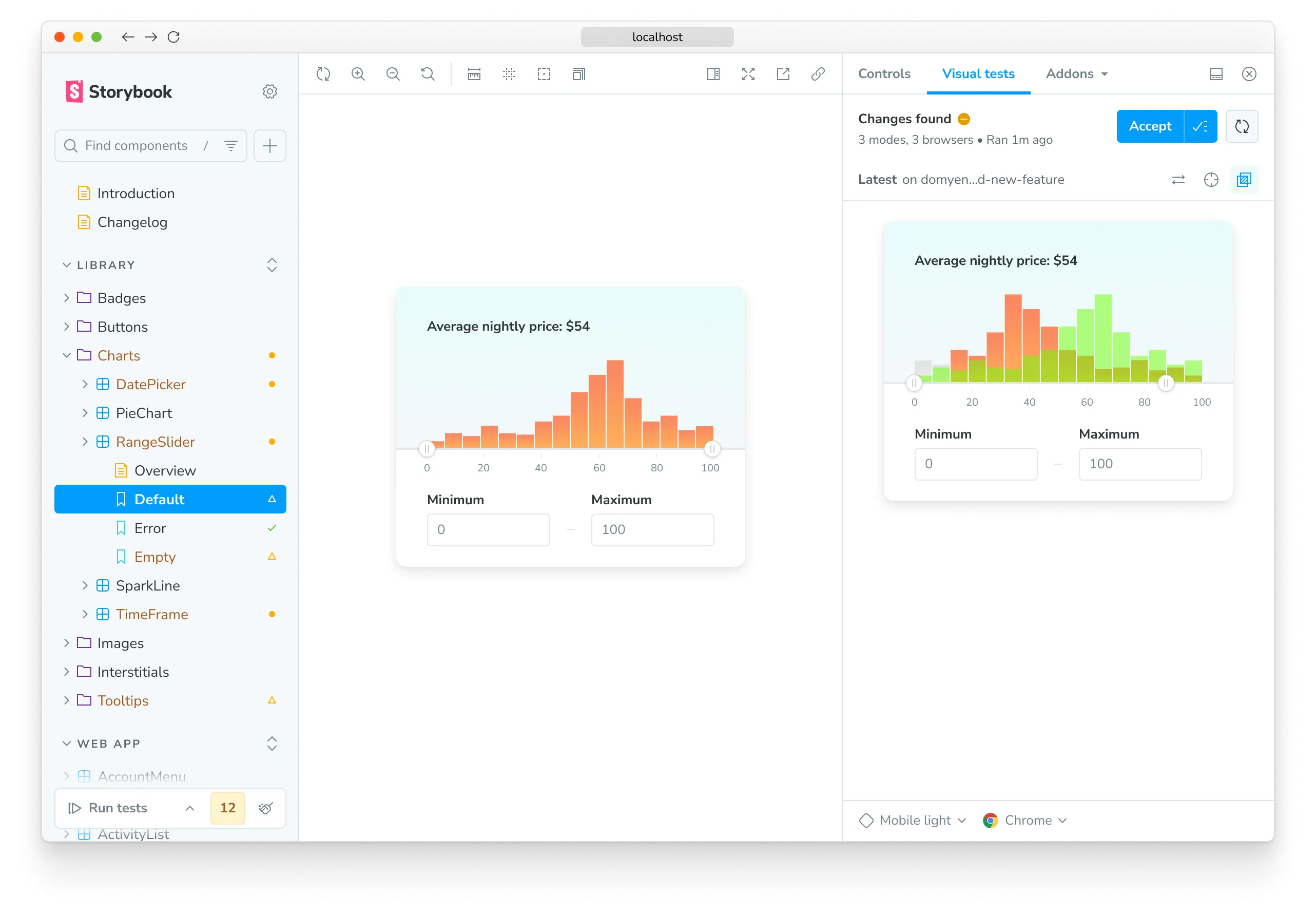The height and width of the screenshot is (914, 1316).
Task: Copy the story link
Action: coord(818,74)
